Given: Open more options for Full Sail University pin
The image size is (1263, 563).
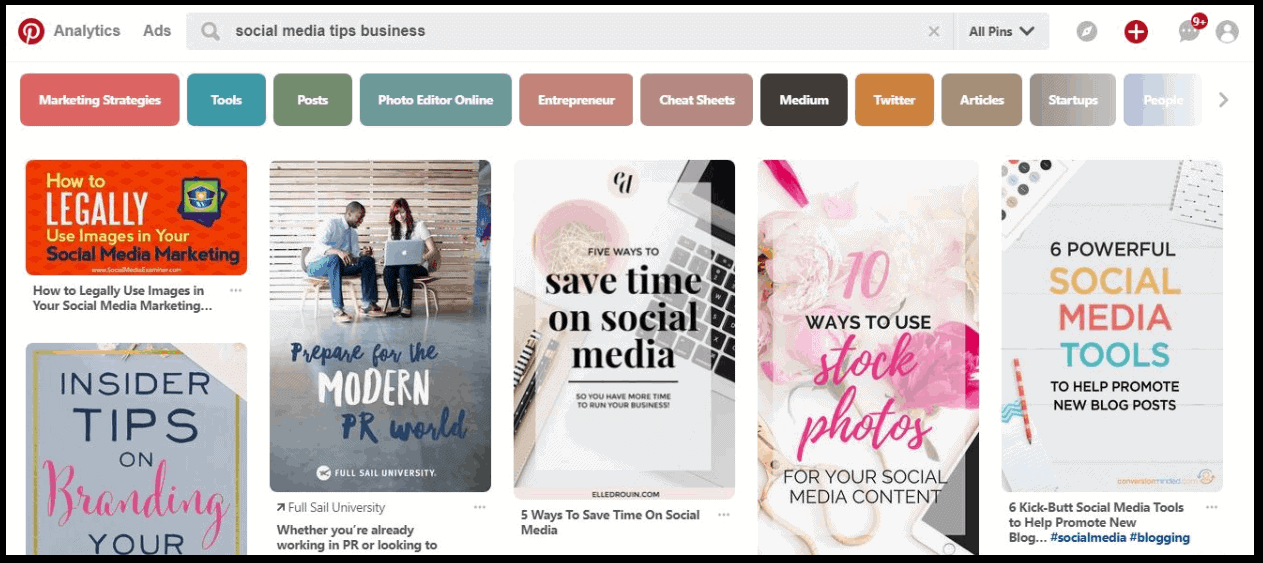Looking at the screenshot, I should (480, 507).
